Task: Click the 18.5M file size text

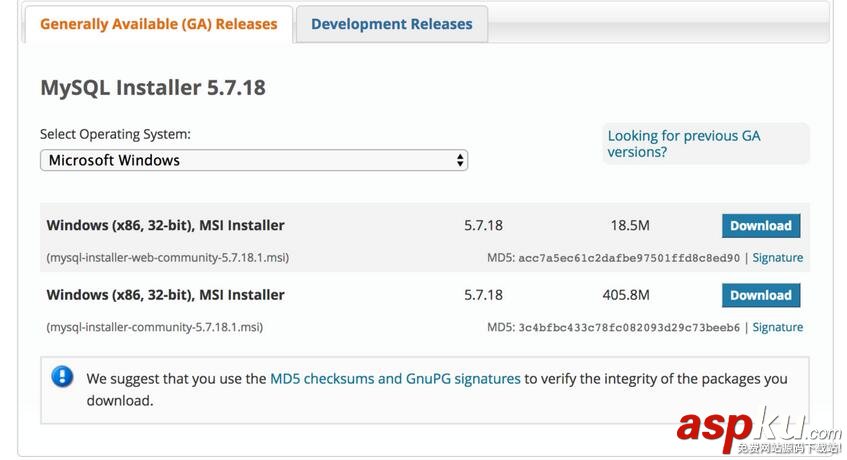Action: click(630, 226)
